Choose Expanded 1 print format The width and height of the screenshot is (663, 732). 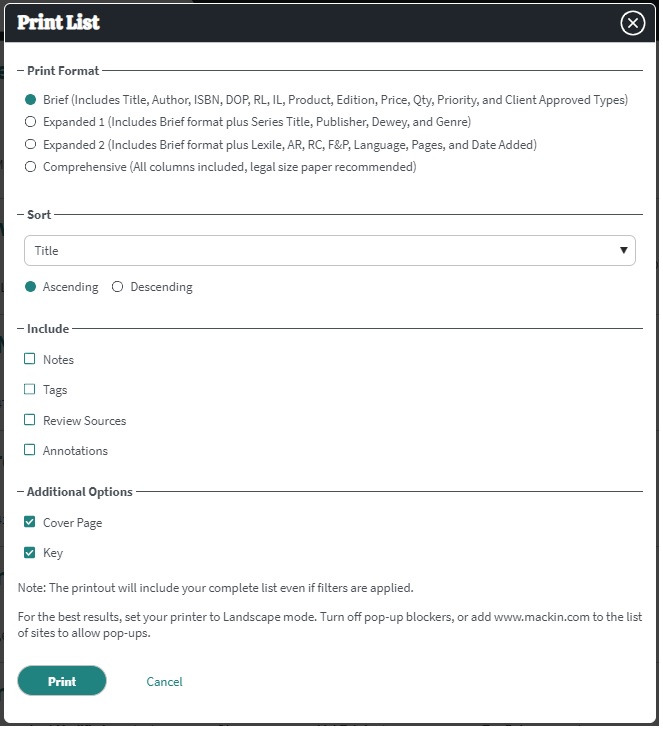point(30,122)
